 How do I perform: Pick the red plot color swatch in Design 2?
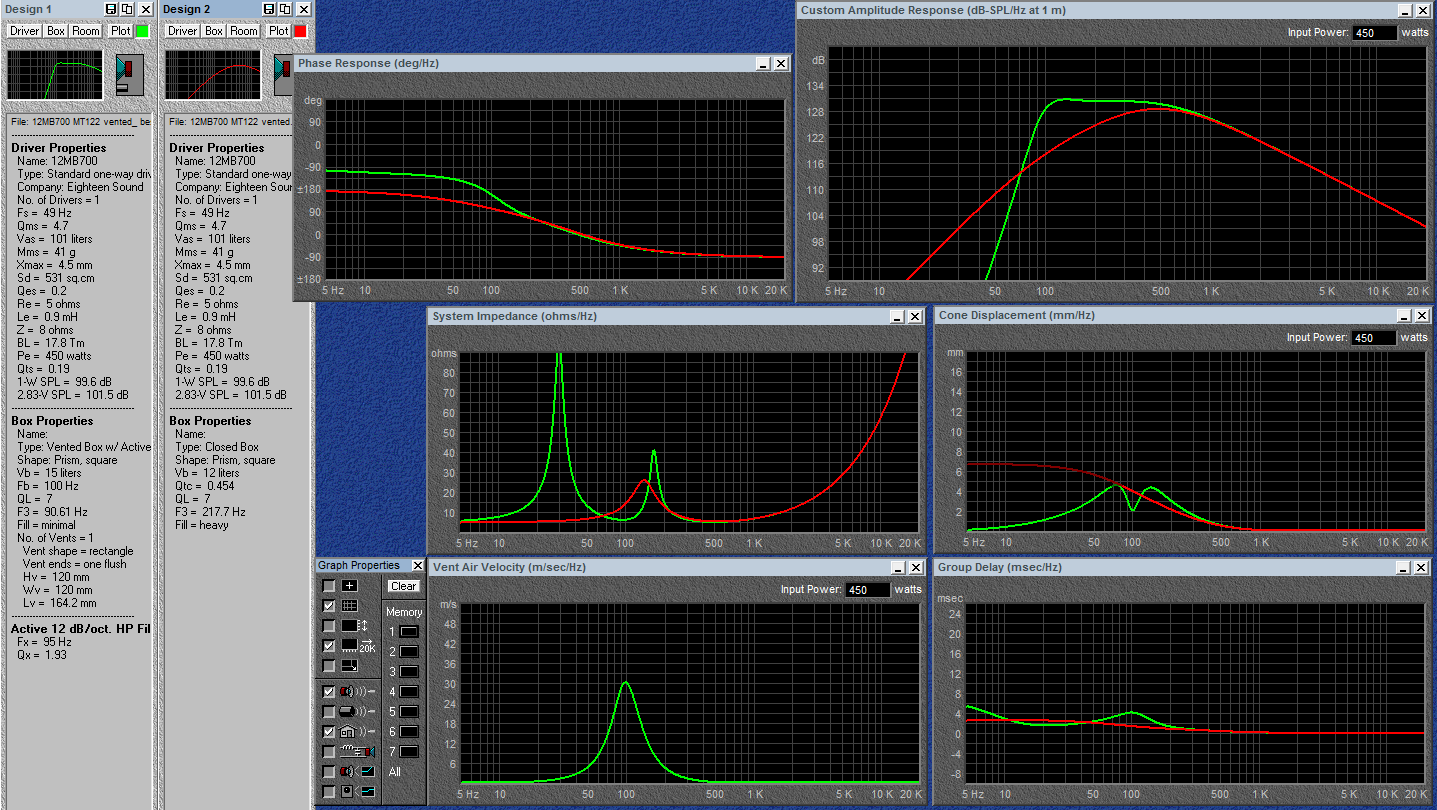[x=300, y=31]
